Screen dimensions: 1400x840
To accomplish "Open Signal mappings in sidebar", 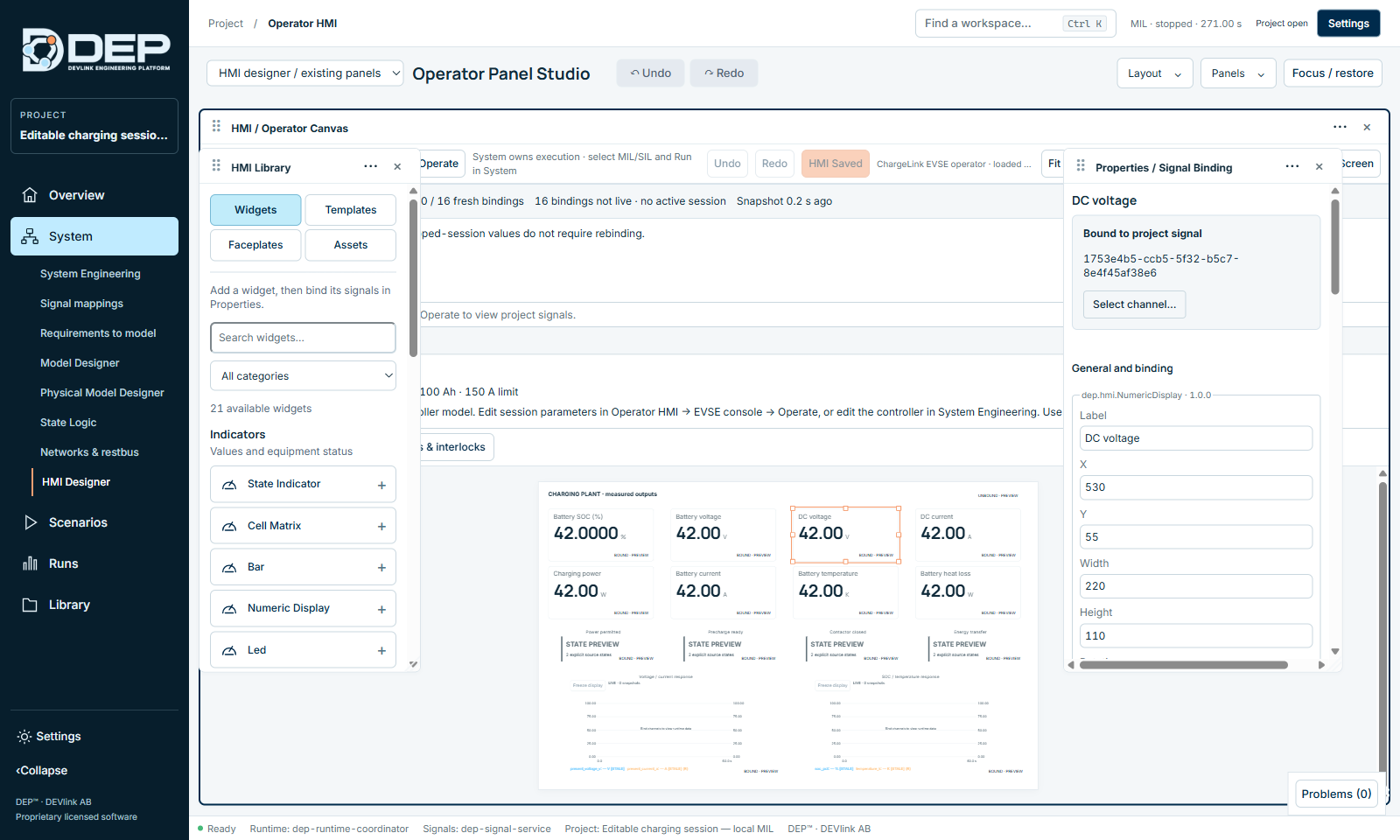I will 81,304.
